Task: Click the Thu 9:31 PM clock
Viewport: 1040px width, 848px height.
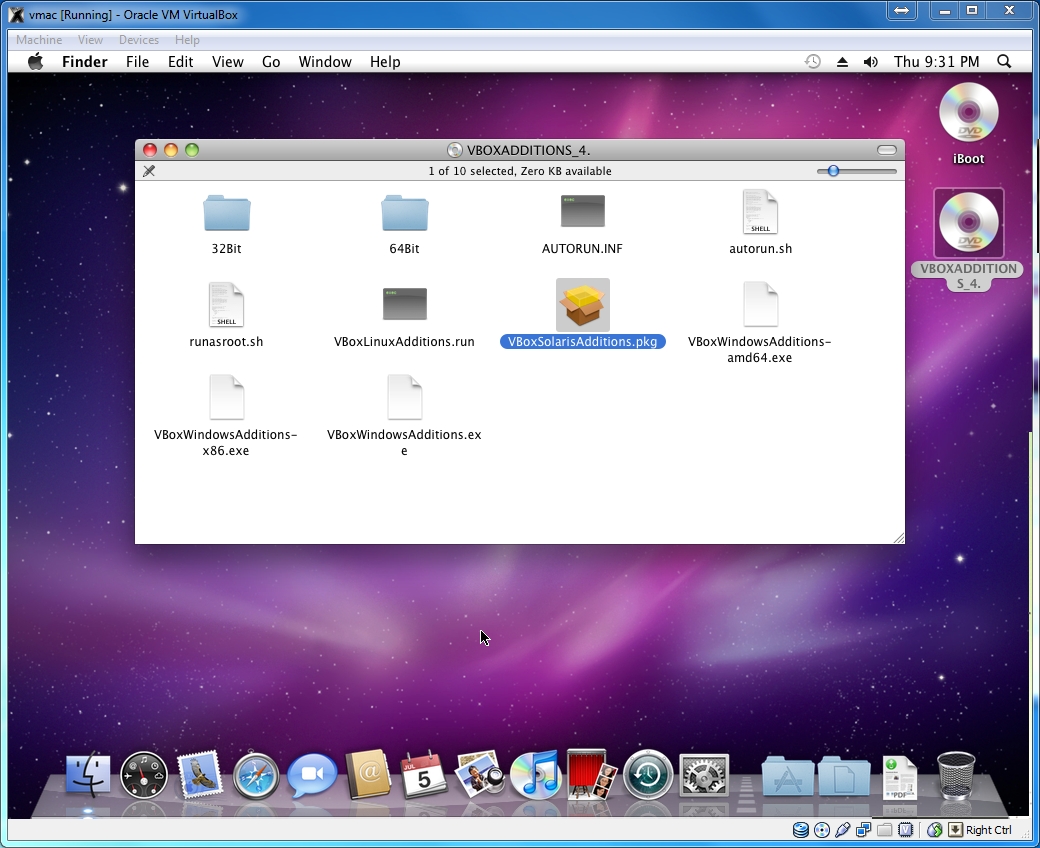Action: coord(937,62)
